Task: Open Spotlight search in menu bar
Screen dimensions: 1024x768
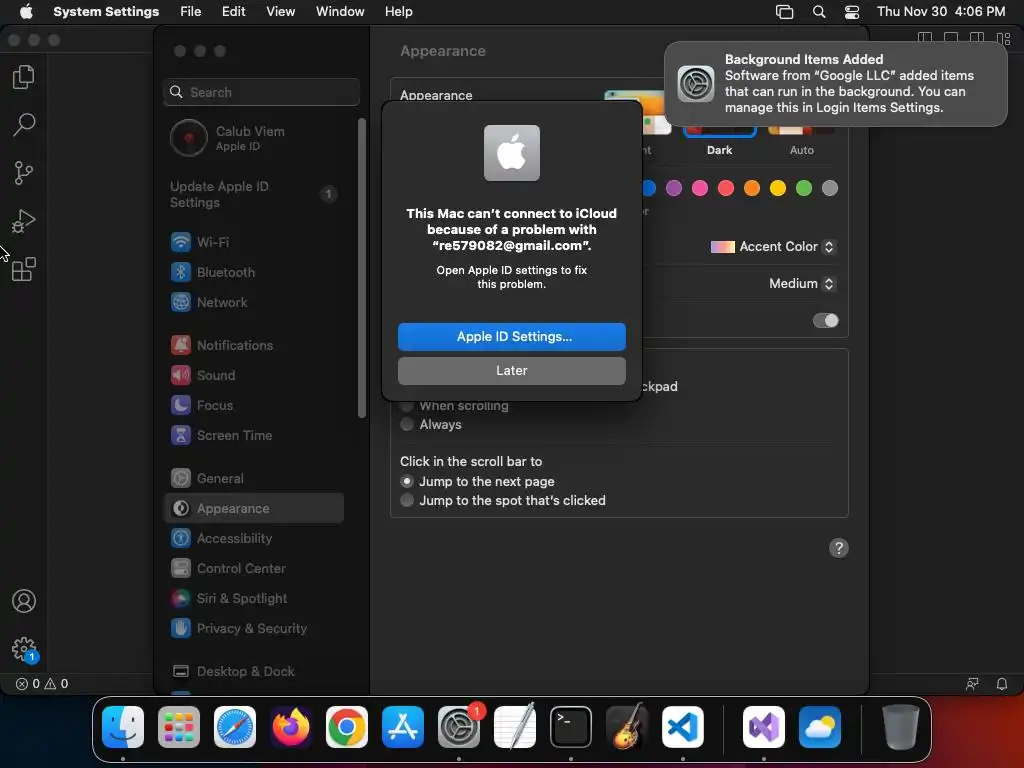Action: pyautogui.click(x=818, y=12)
